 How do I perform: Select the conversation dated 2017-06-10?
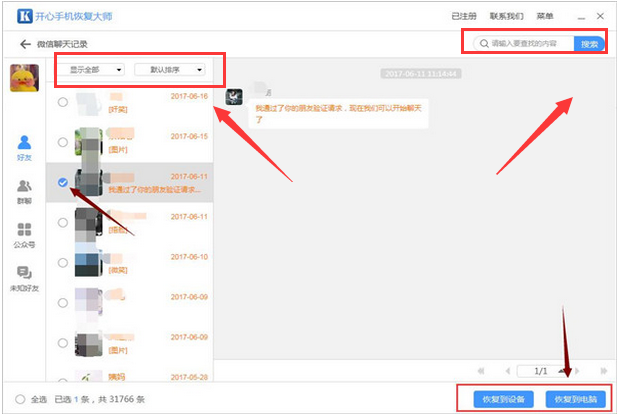(63, 263)
